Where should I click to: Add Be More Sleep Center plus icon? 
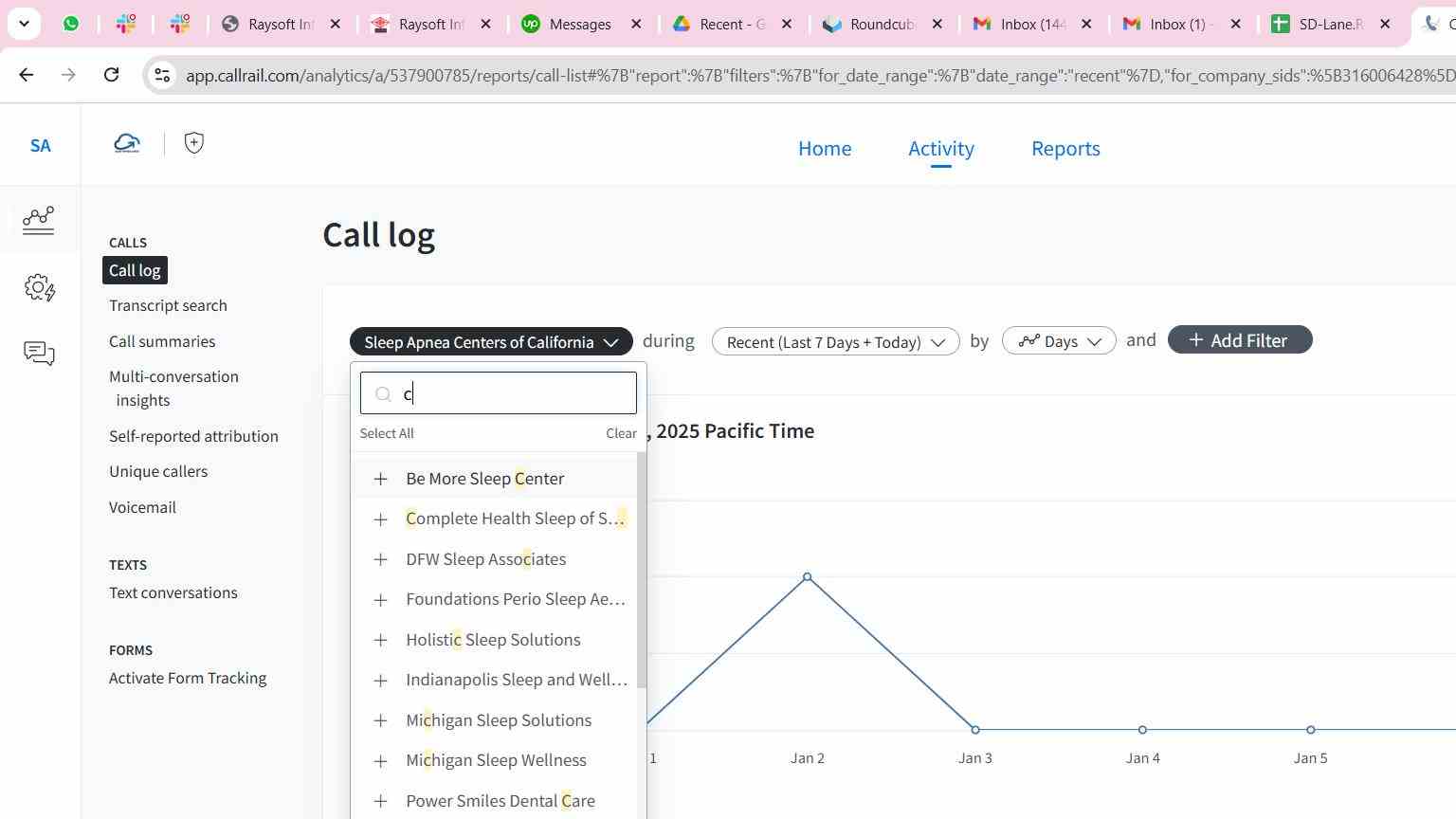[x=380, y=479]
